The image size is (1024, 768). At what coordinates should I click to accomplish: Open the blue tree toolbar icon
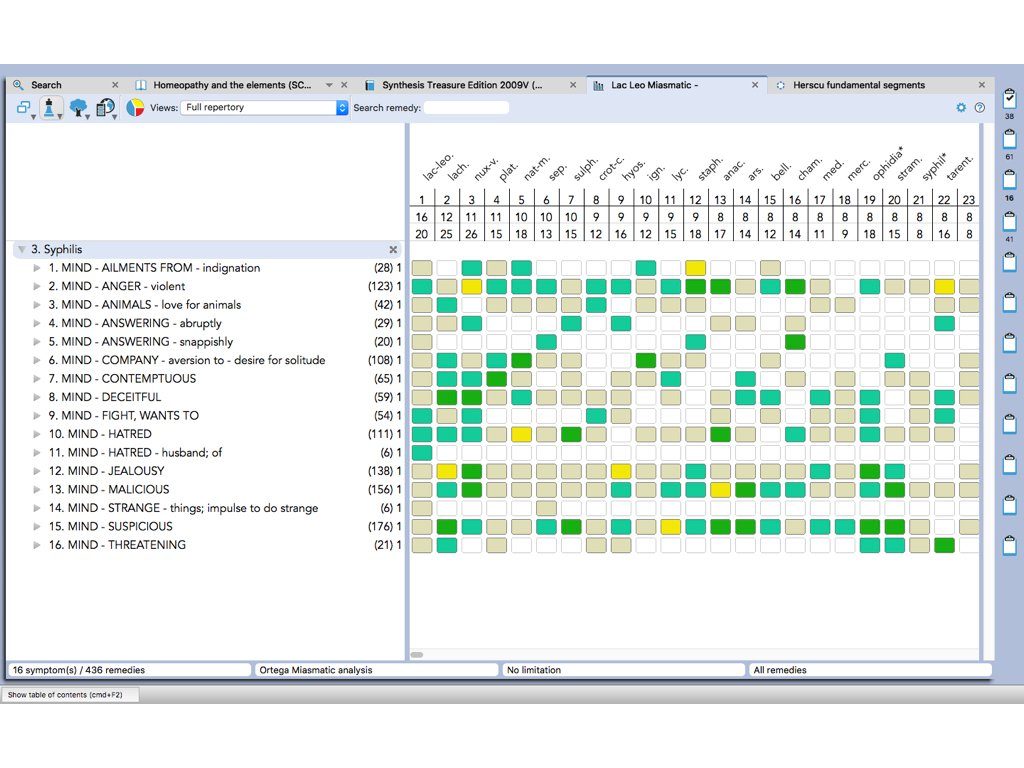(78, 108)
